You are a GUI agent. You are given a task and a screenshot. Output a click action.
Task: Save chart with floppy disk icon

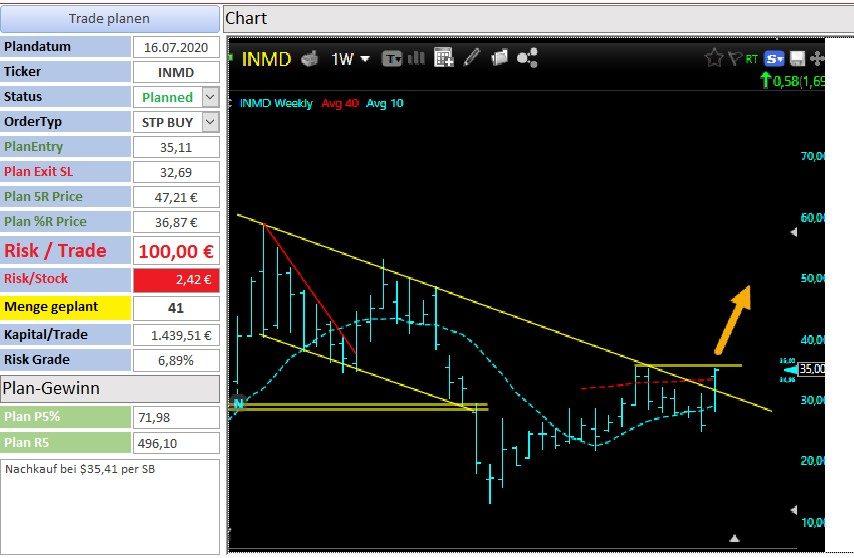tap(797, 58)
